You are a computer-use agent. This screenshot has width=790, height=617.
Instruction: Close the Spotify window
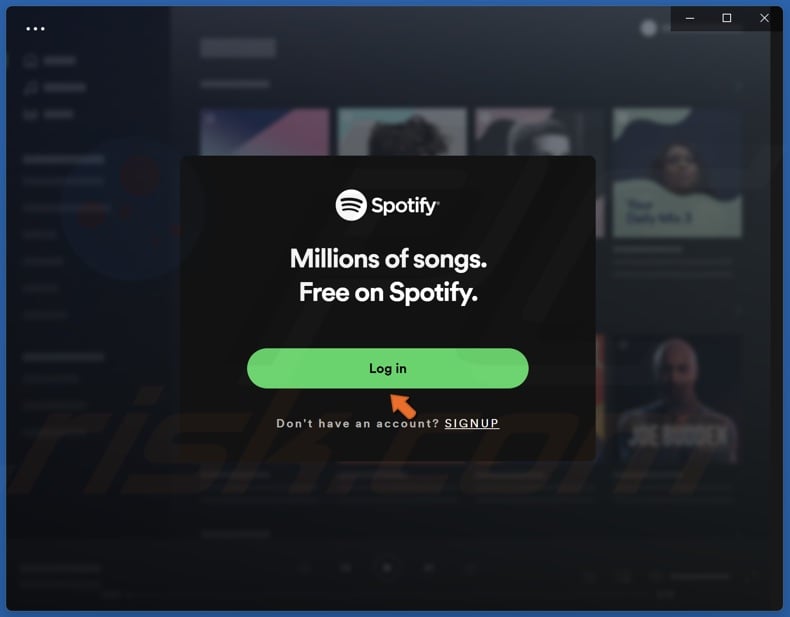tap(764, 18)
